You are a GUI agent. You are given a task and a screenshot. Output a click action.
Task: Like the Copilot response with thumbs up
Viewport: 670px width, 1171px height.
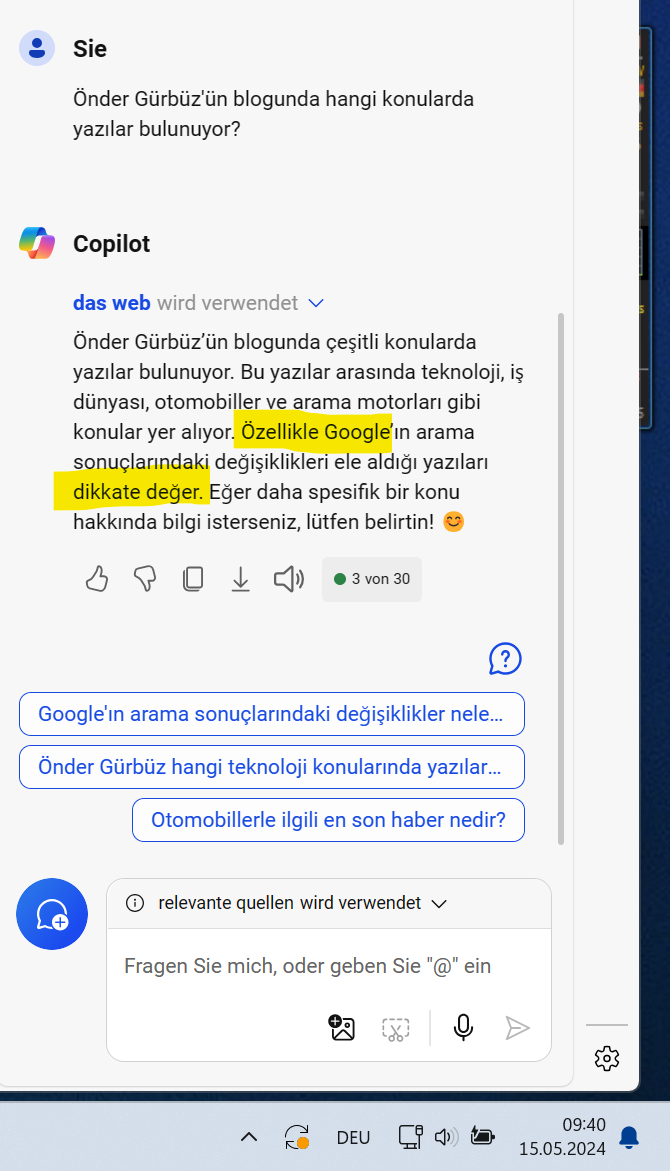(97, 579)
